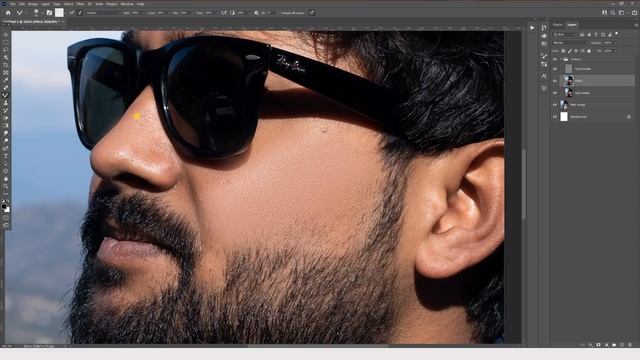Screen dimensions: 640x360
Task: Click the Home icon in options bar
Action: click(8, 13)
